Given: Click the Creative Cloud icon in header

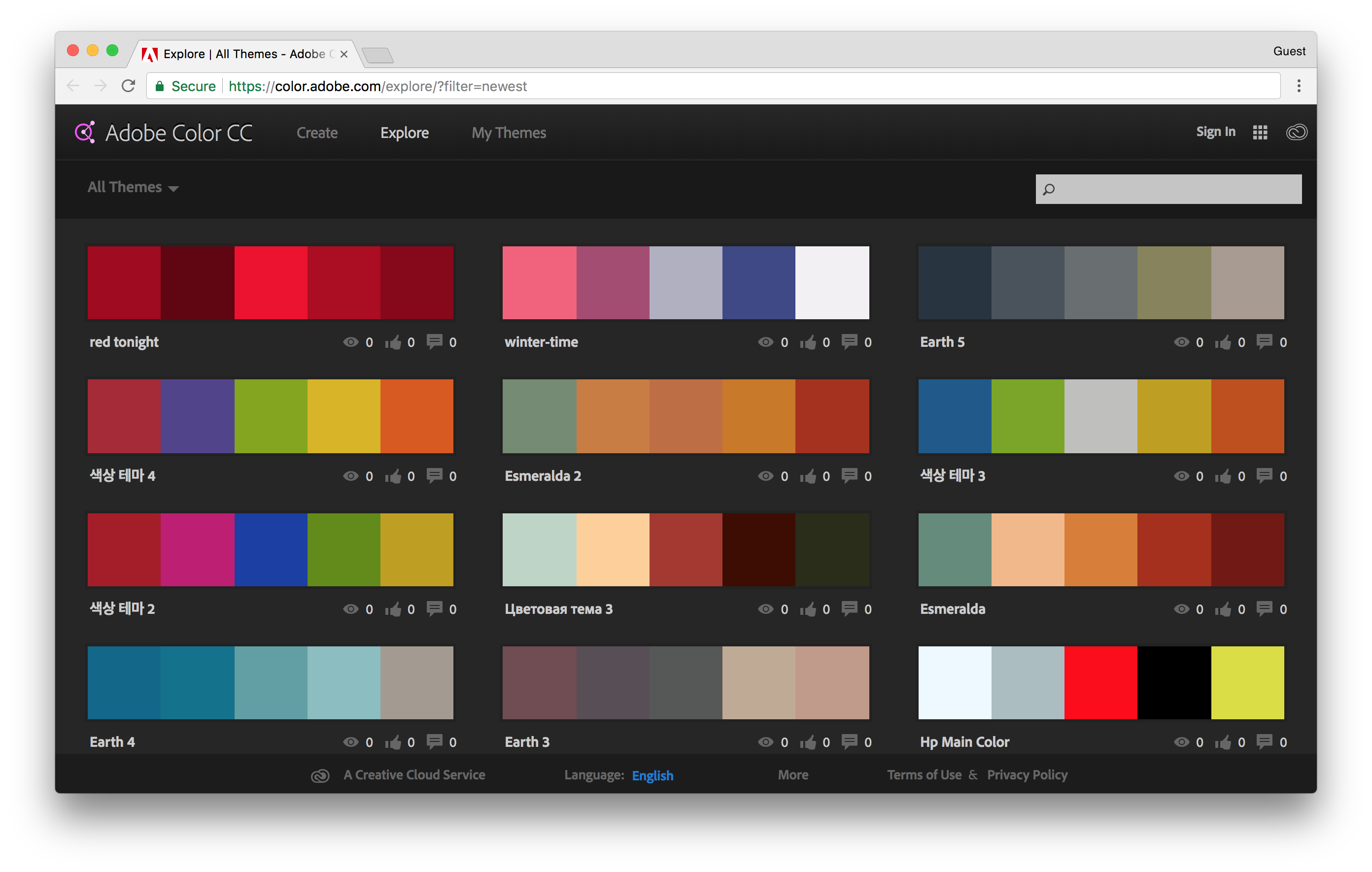Looking at the screenshot, I should click(x=1296, y=132).
